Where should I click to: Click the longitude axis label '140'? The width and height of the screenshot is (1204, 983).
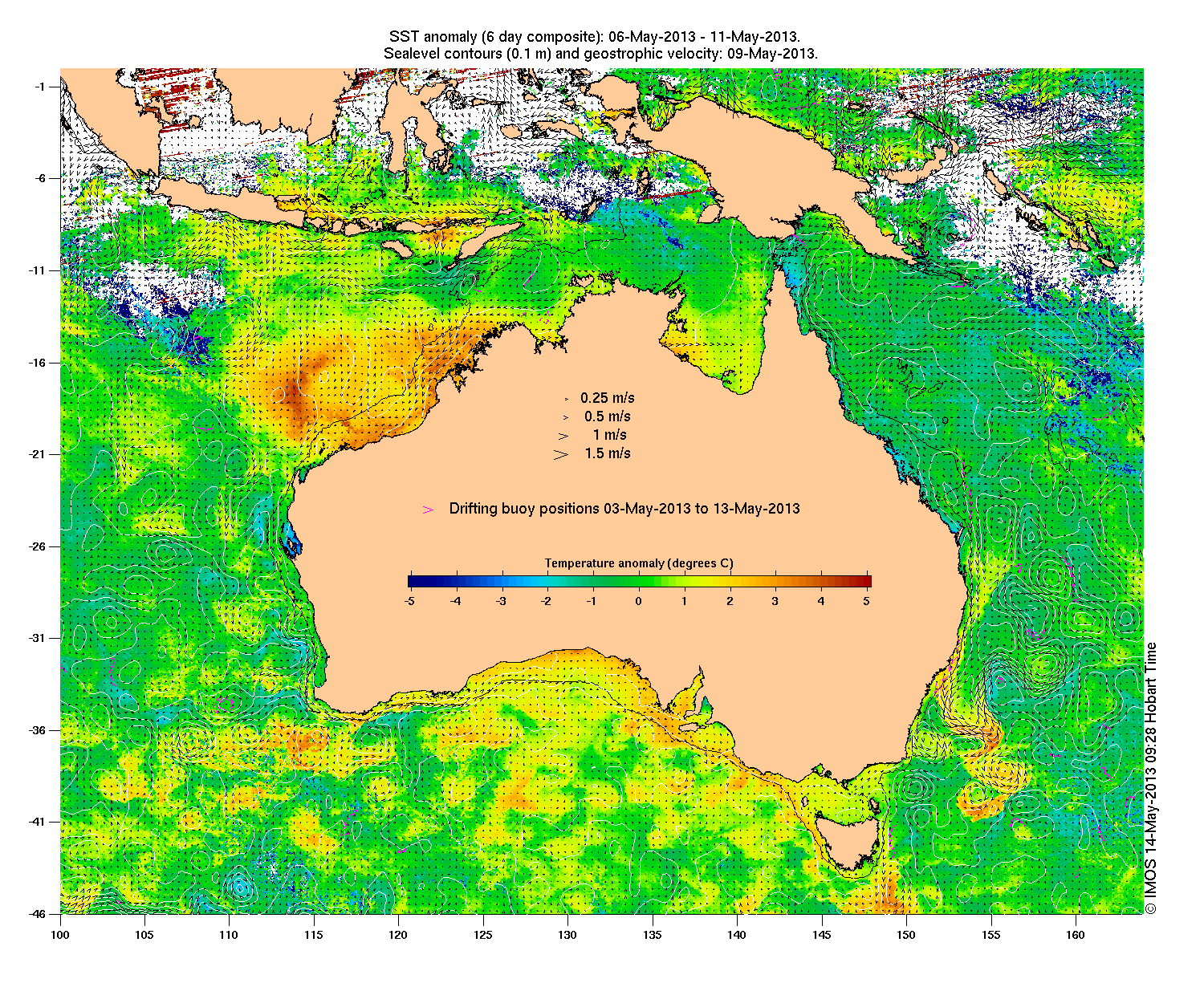[x=737, y=934]
